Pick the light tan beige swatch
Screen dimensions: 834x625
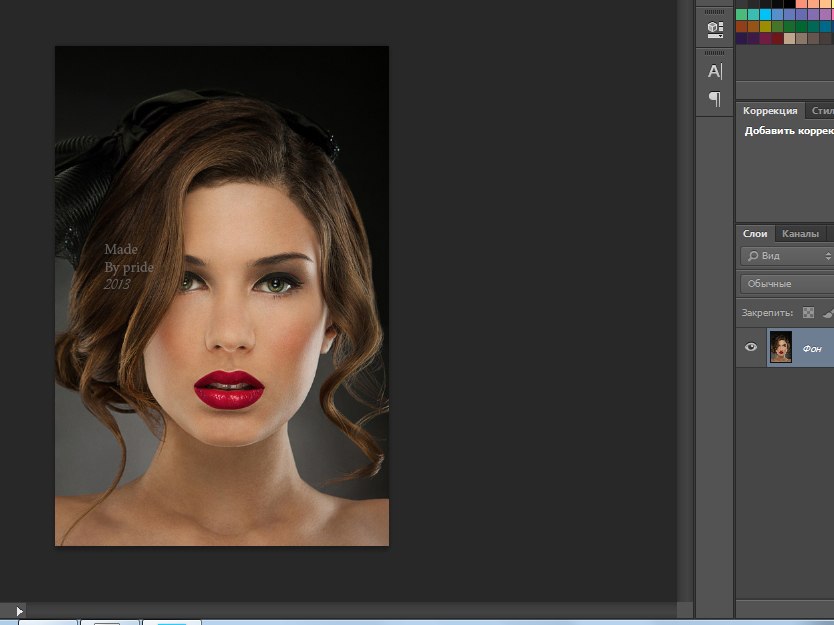click(789, 39)
